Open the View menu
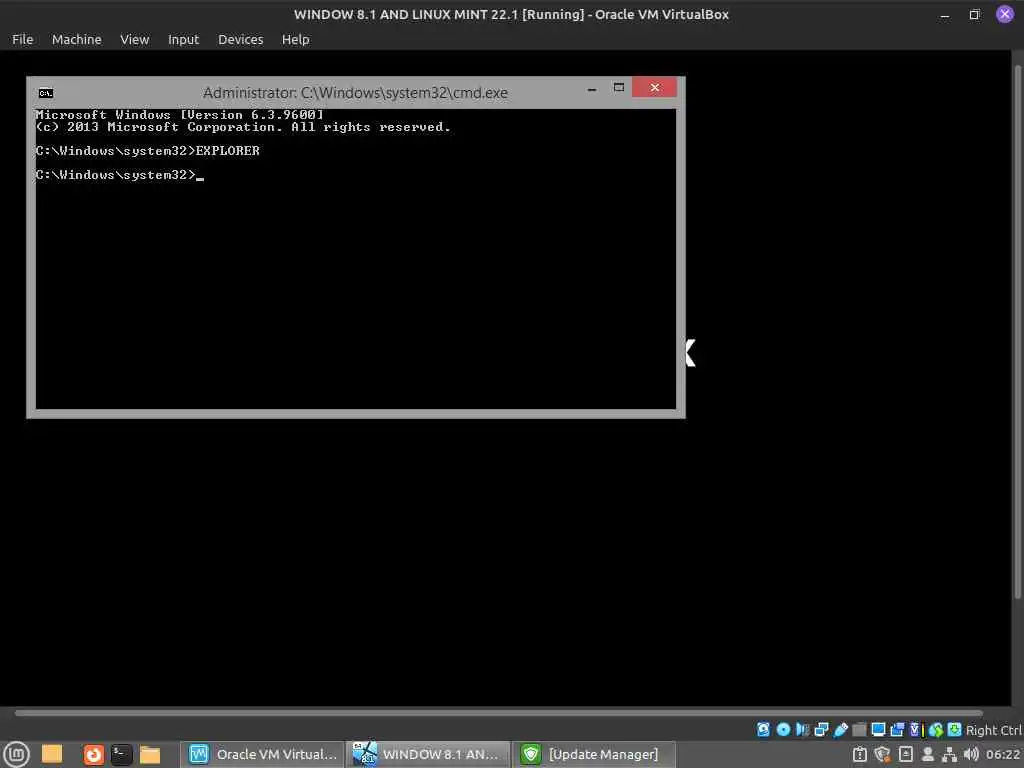 [x=135, y=40]
